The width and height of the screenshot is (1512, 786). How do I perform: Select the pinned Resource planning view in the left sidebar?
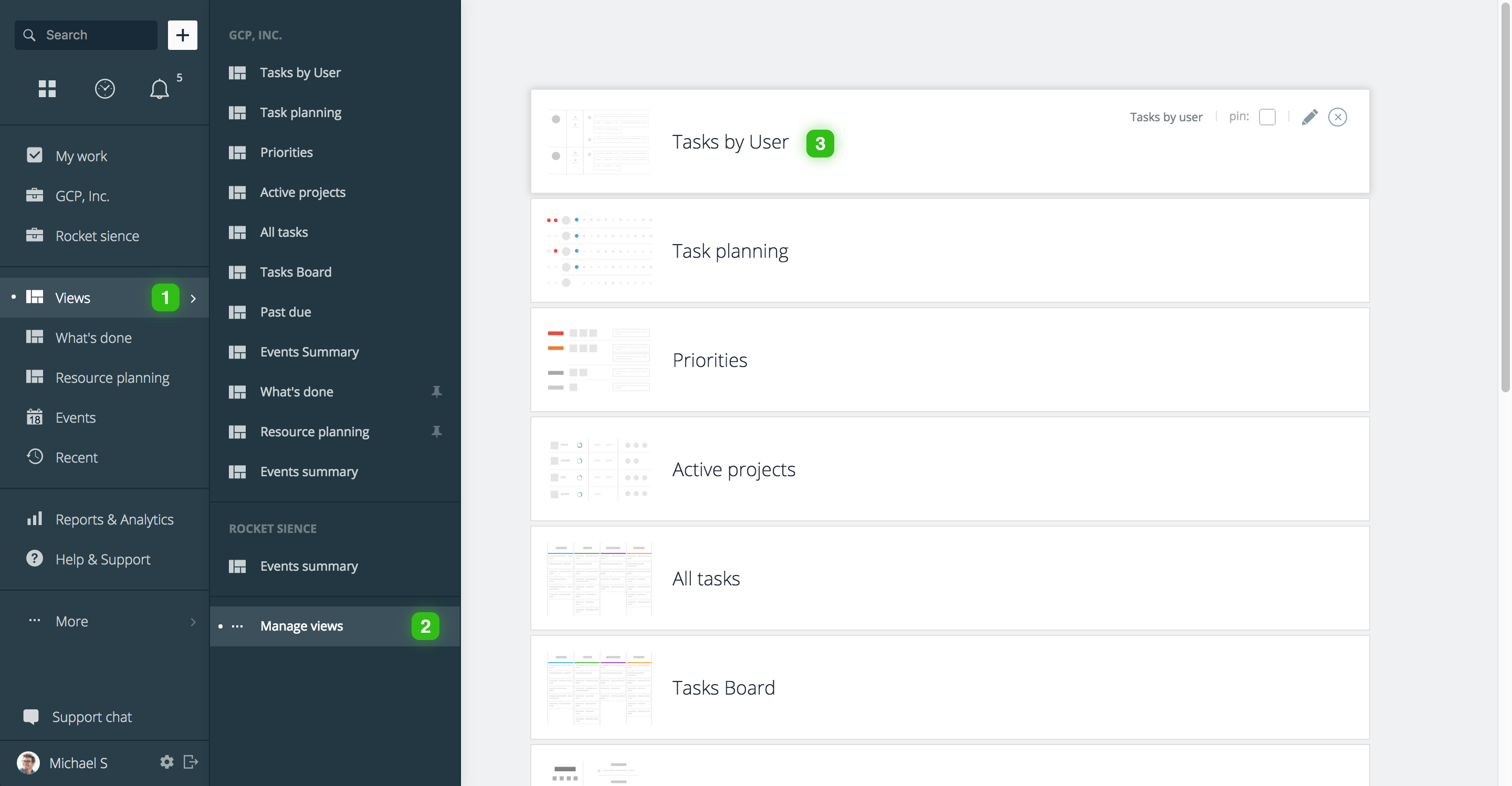[104, 378]
